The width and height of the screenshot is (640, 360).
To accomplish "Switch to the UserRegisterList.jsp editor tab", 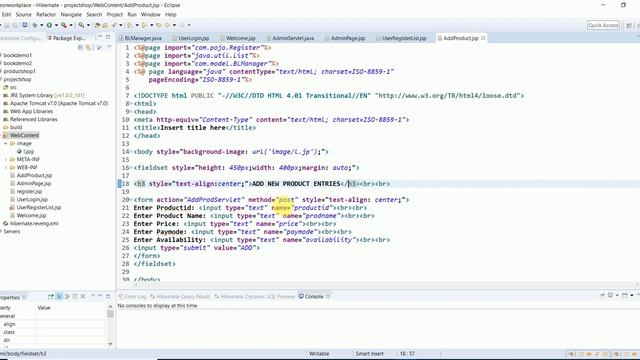I will 402,38.
